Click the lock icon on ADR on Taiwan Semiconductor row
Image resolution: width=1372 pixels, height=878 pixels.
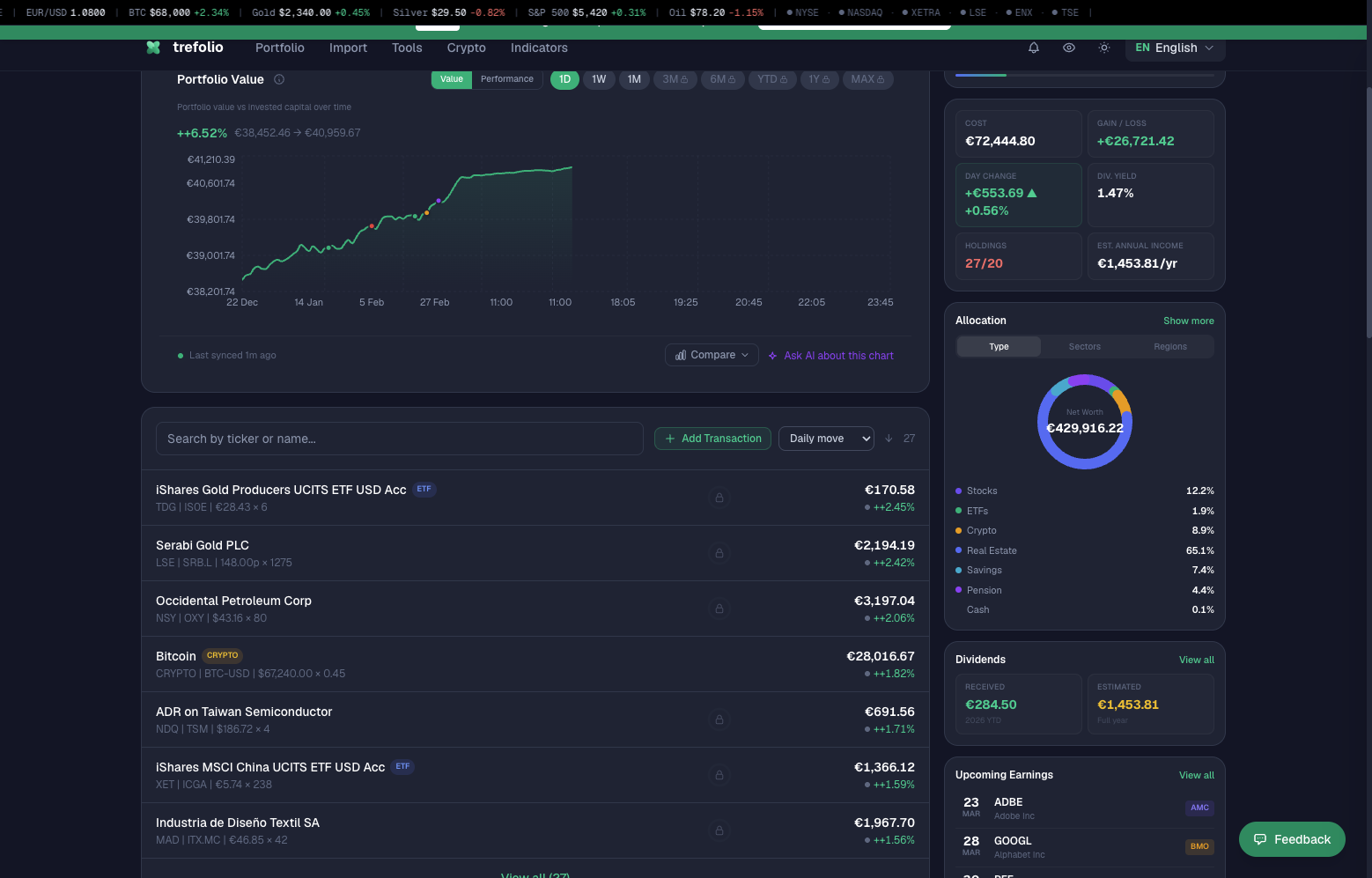(x=719, y=719)
